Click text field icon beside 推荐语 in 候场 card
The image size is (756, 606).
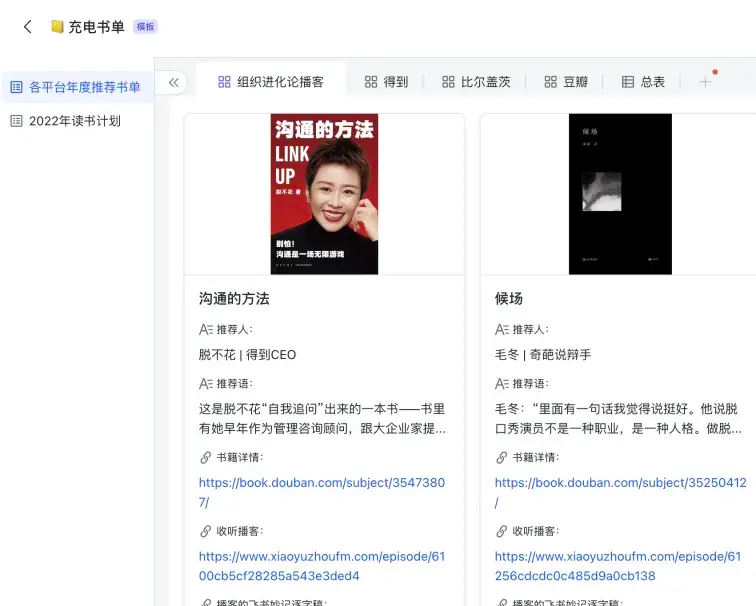click(502, 384)
